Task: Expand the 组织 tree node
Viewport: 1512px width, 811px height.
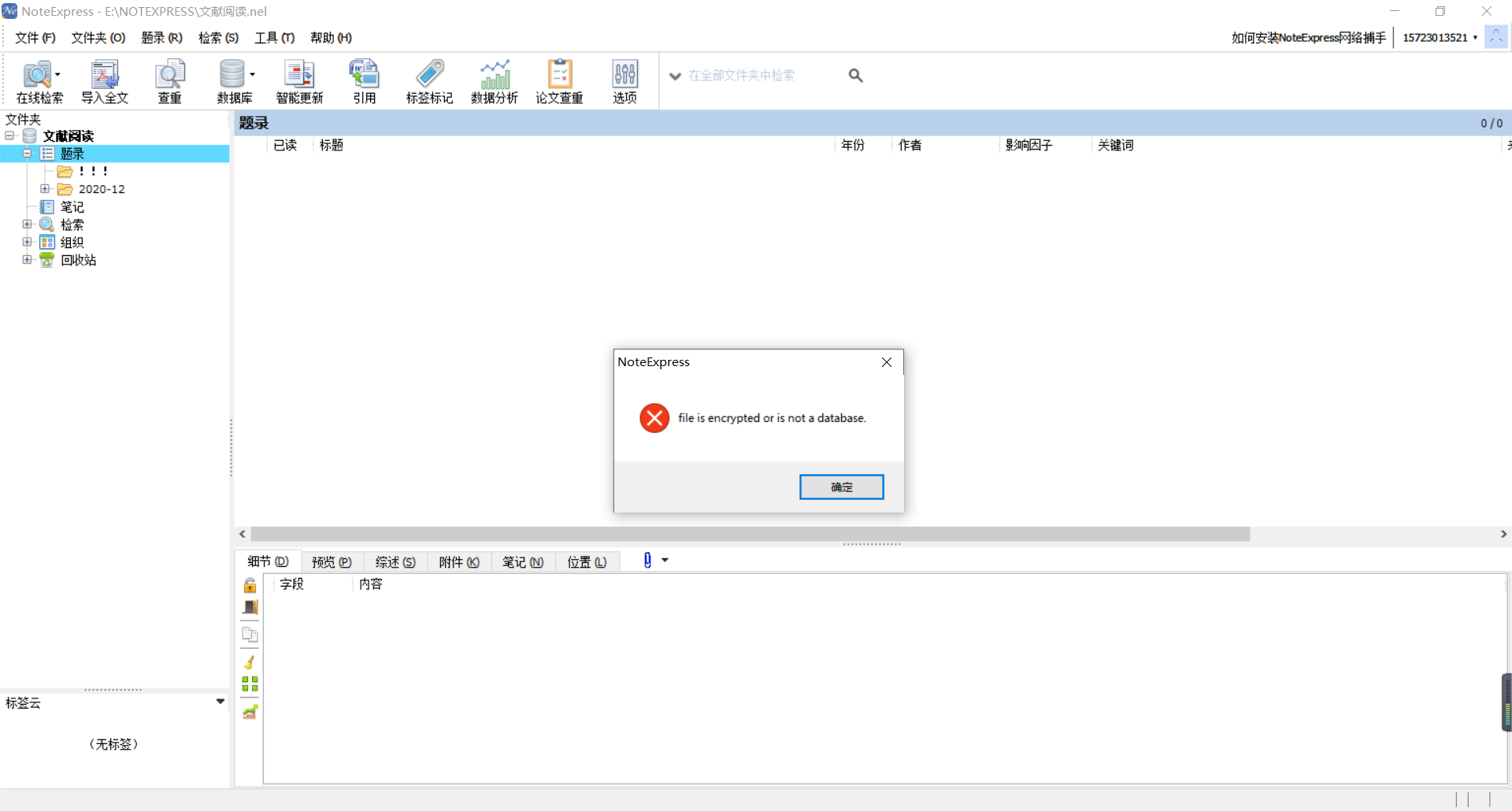Action: [x=27, y=242]
